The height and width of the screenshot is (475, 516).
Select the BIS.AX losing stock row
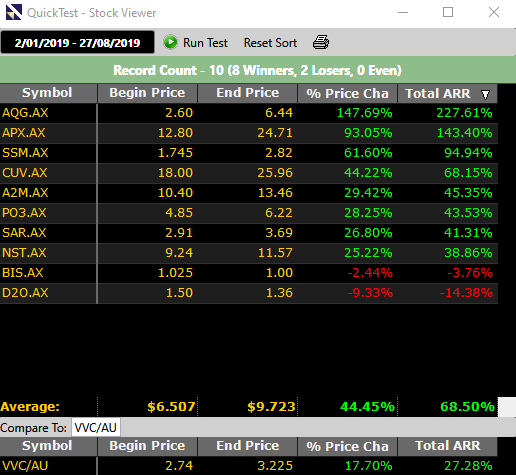[249, 273]
